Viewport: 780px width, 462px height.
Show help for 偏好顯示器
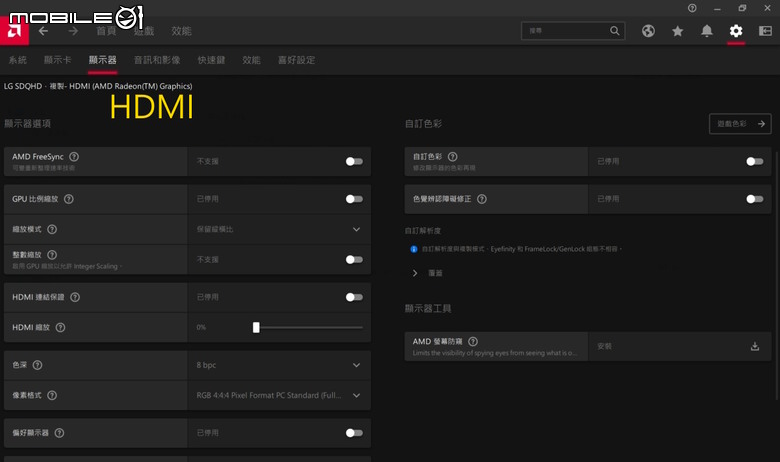point(59,433)
